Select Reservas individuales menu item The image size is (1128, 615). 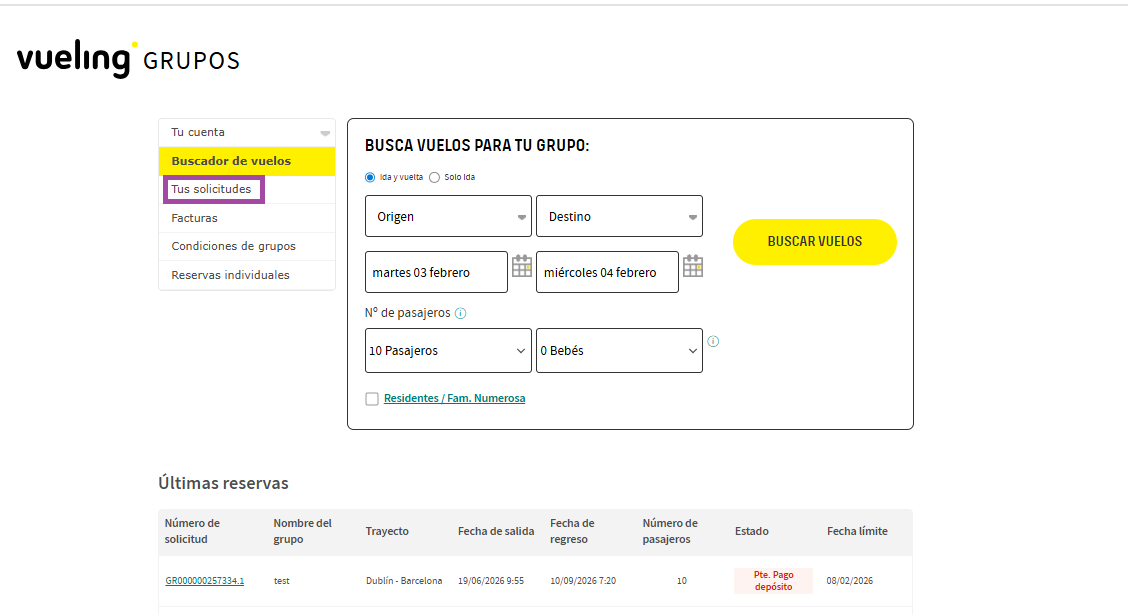pyautogui.click(x=230, y=275)
